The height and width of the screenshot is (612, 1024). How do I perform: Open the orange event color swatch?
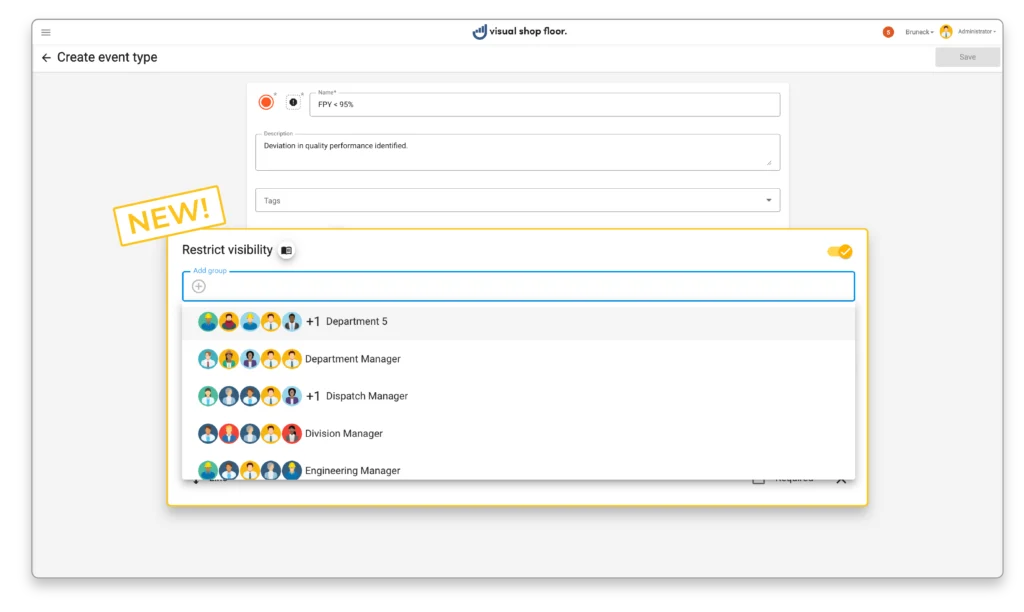click(266, 102)
